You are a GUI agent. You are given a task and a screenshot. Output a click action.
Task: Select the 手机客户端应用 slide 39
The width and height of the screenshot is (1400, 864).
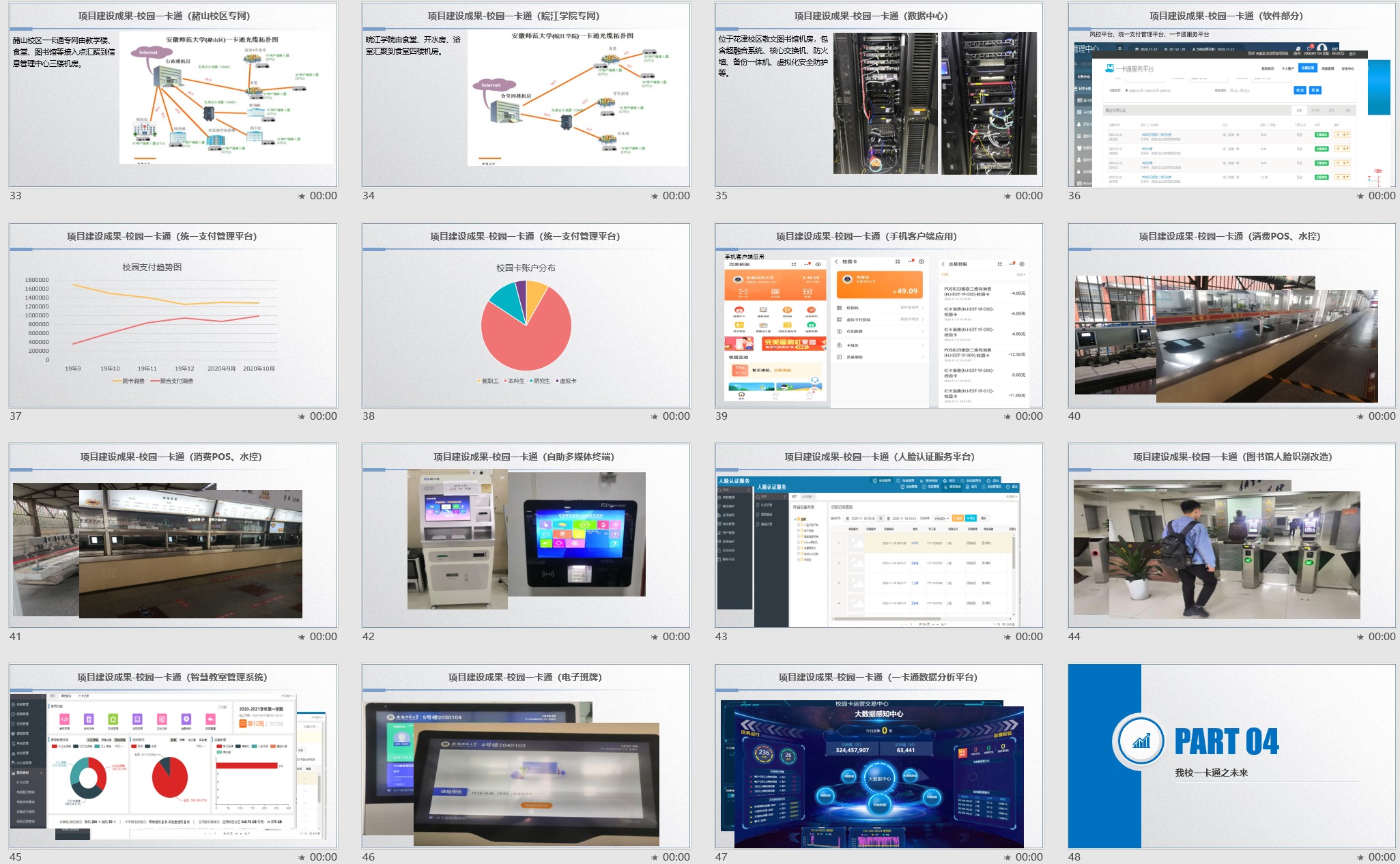[x=878, y=316]
